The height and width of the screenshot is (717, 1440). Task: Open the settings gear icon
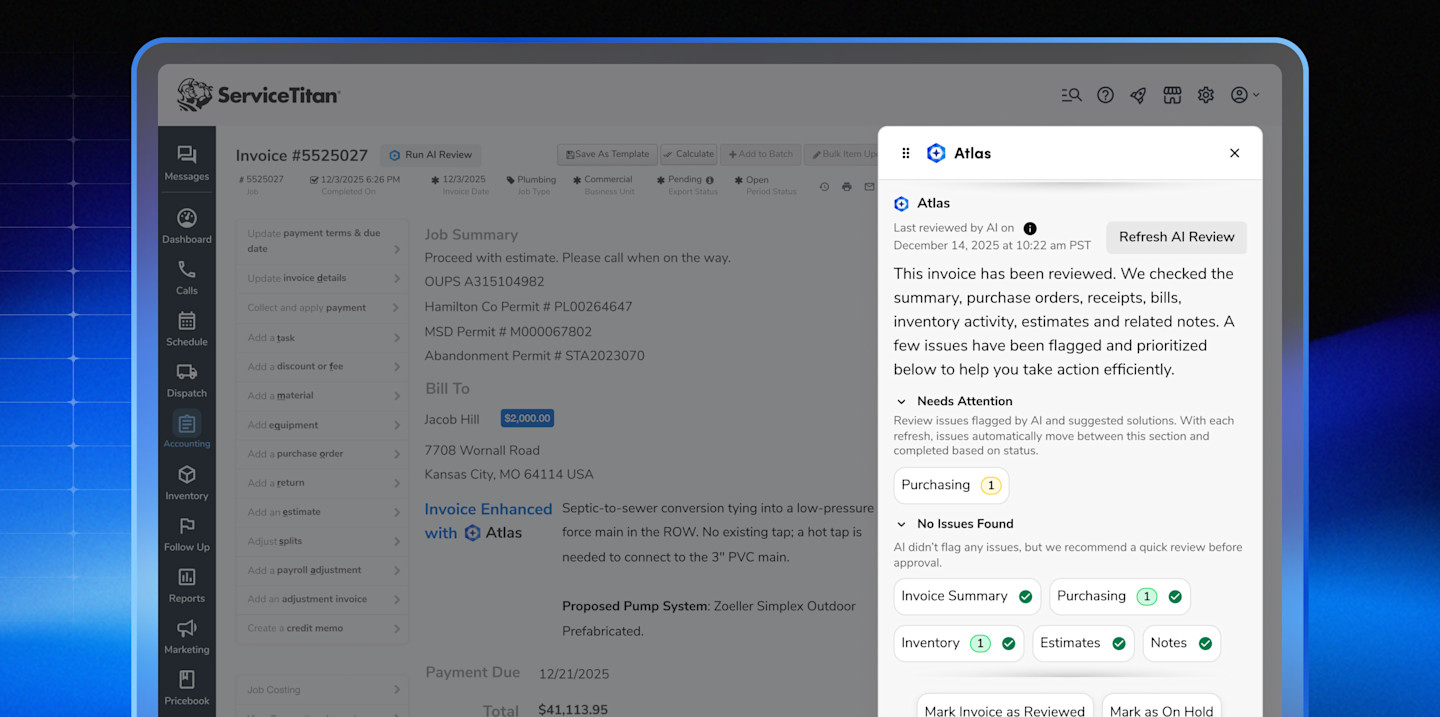pos(1206,95)
